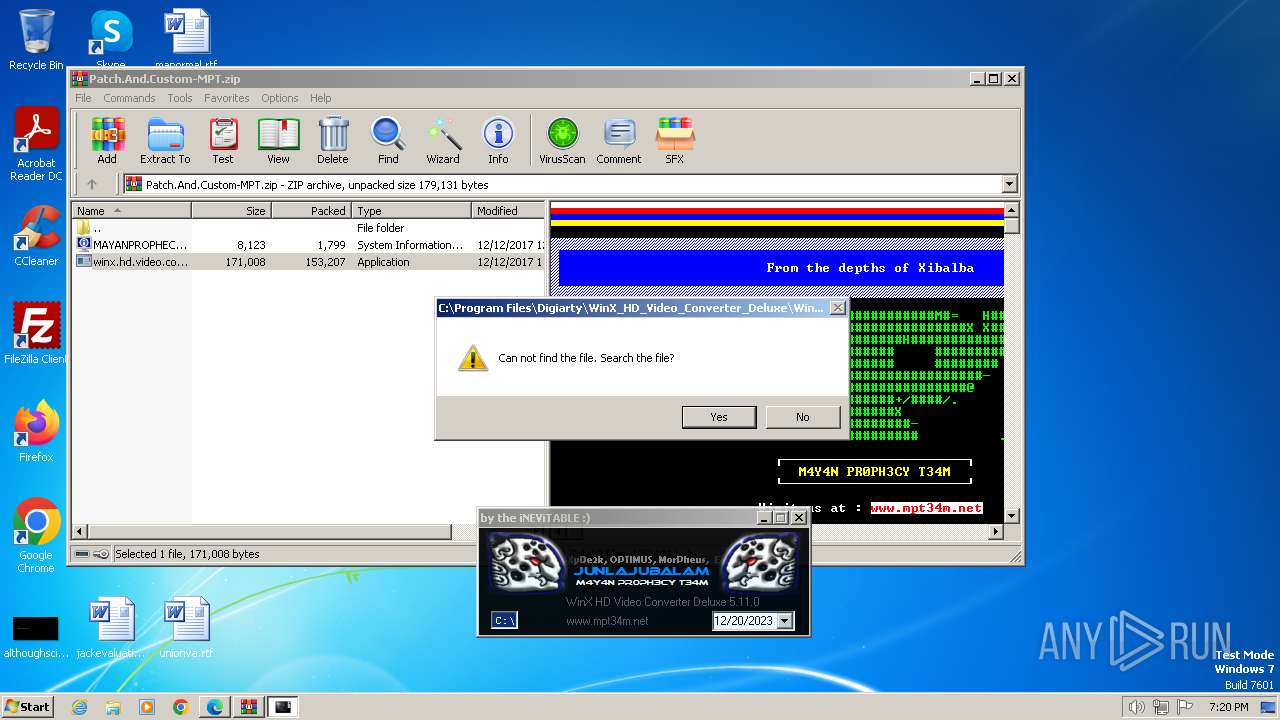
Task: Sort file list by Size column
Action: click(x=231, y=210)
